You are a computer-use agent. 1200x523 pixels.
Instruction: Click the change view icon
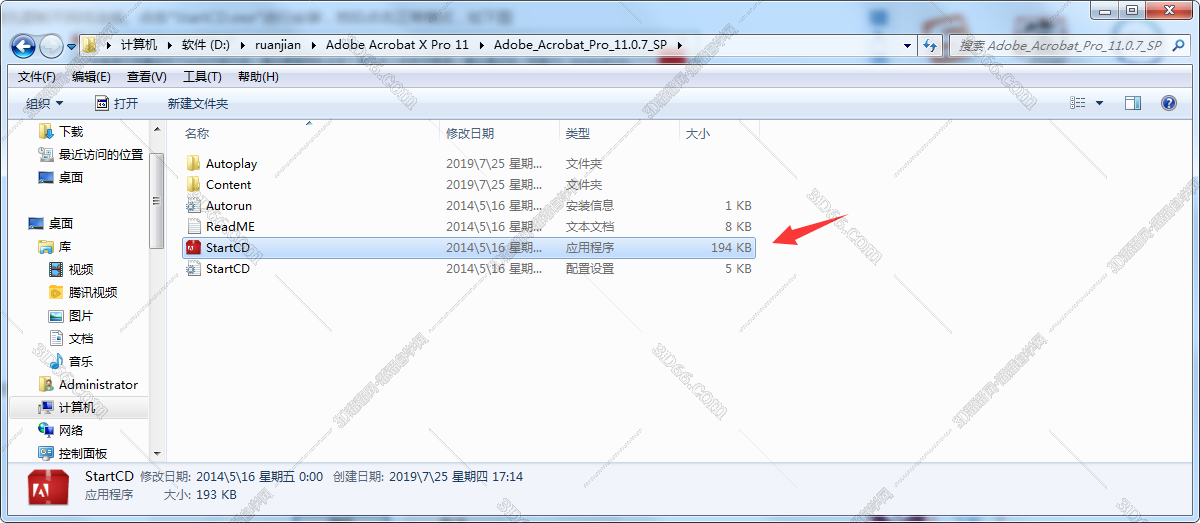click(x=1078, y=103)
